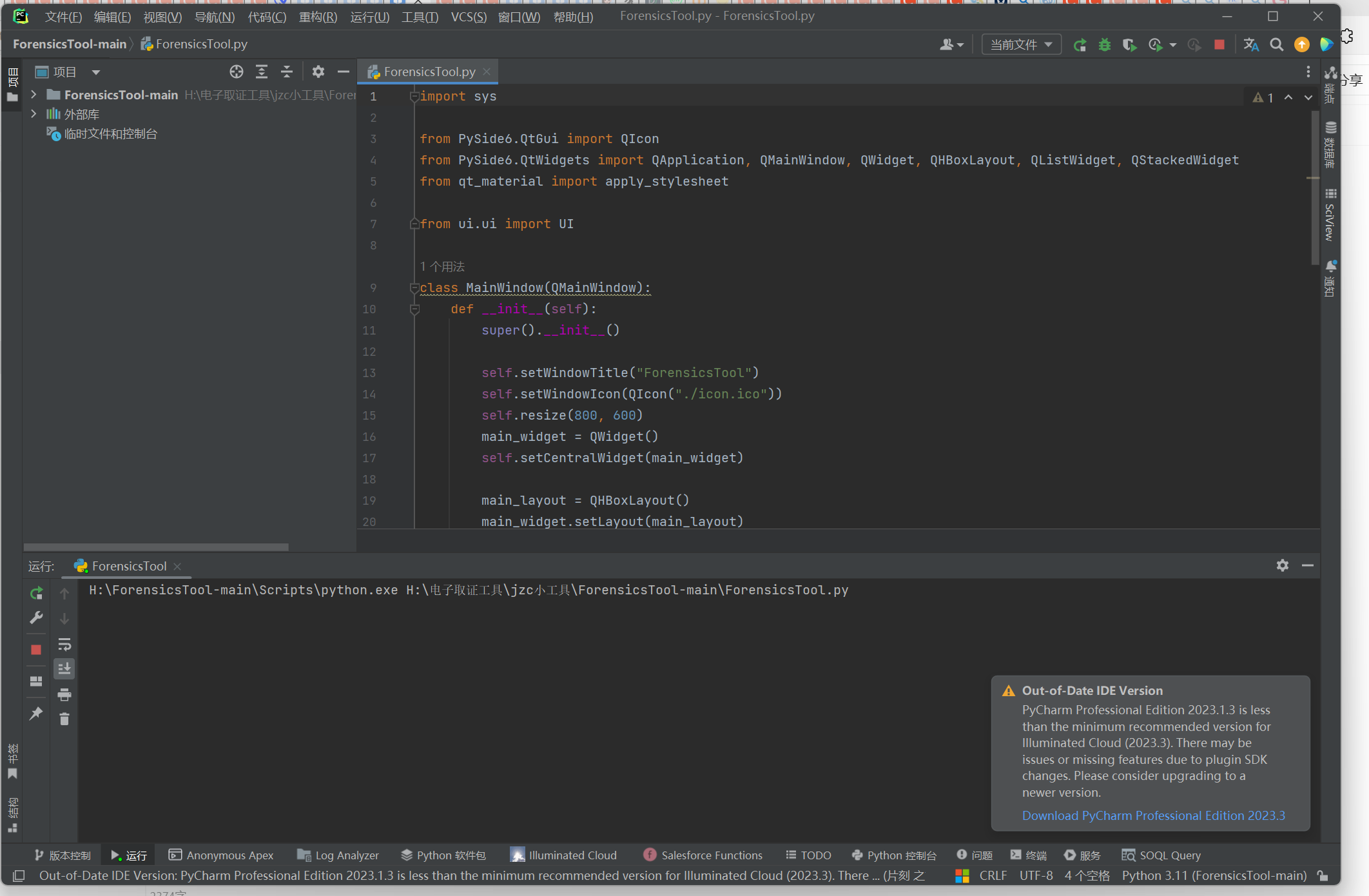This screenshot has width=1369, height=896.
Task: Toggle soft-wrap in run console
Action: [64, 644]
